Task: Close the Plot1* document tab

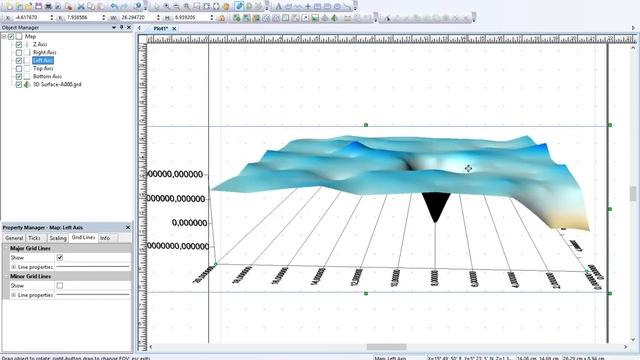Action: pyautogui.click(x=174, y=29)
